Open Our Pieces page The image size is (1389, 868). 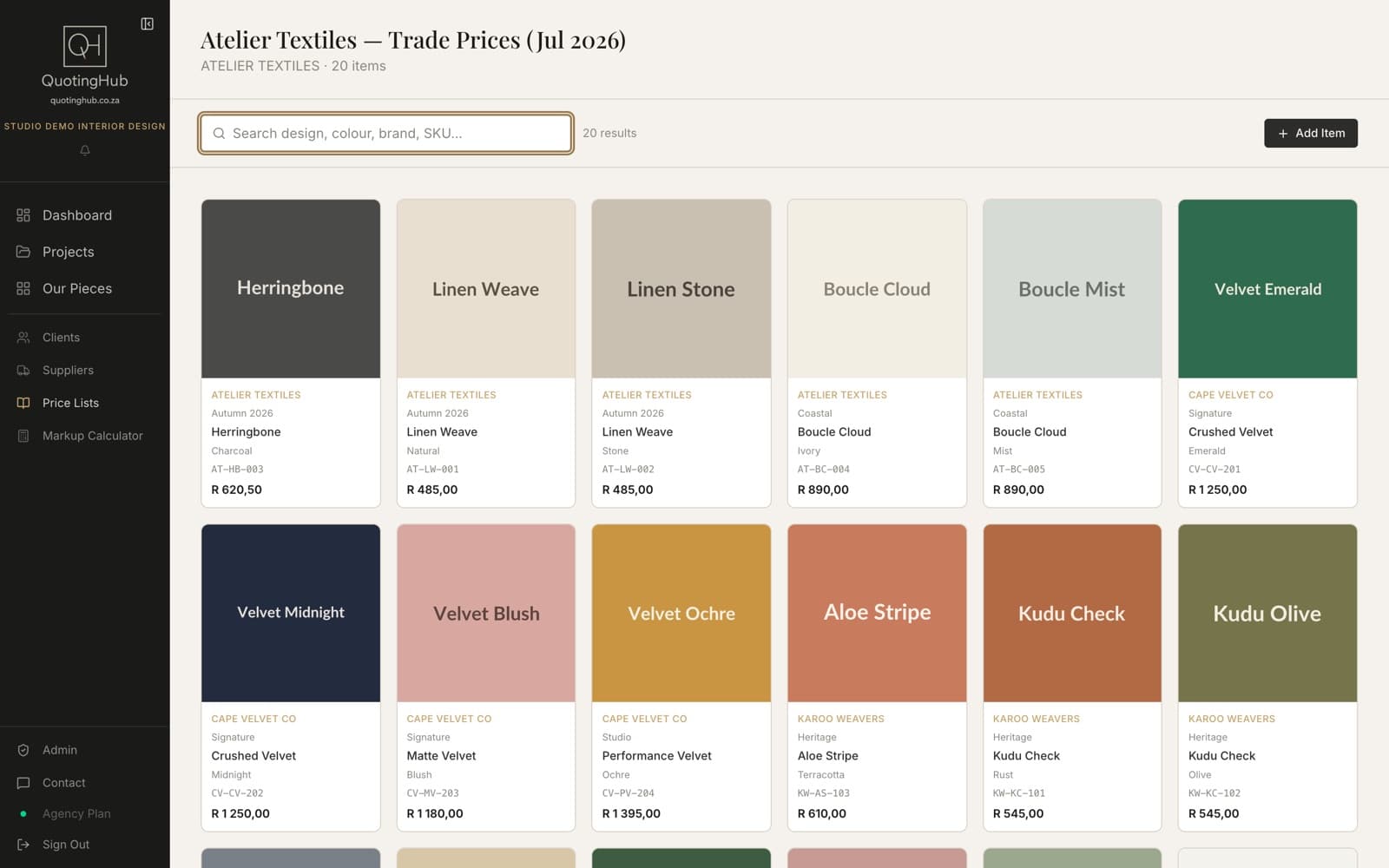pos(85,288)
